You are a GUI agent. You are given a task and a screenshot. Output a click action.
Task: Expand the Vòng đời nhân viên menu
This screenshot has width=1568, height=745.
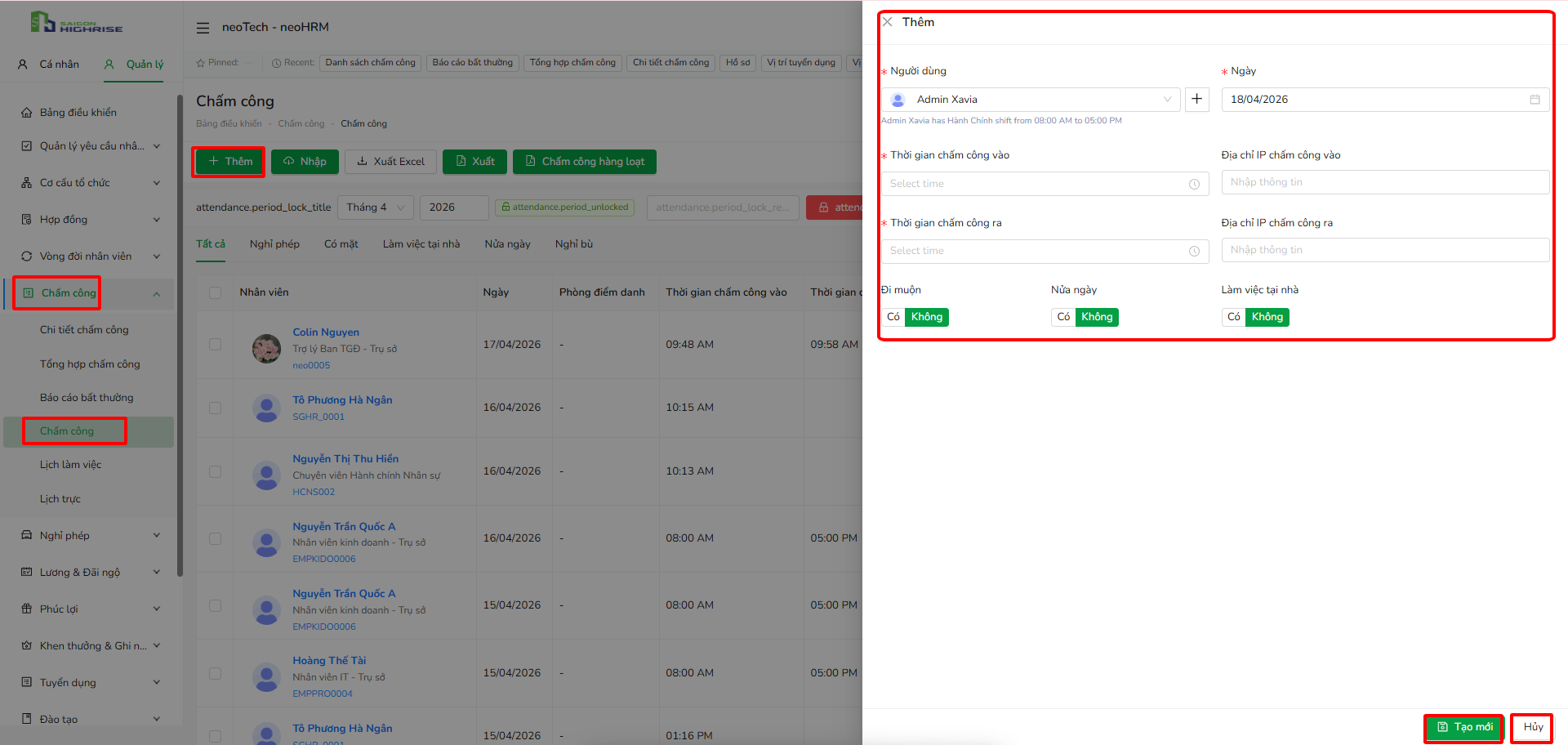[157, 257]
